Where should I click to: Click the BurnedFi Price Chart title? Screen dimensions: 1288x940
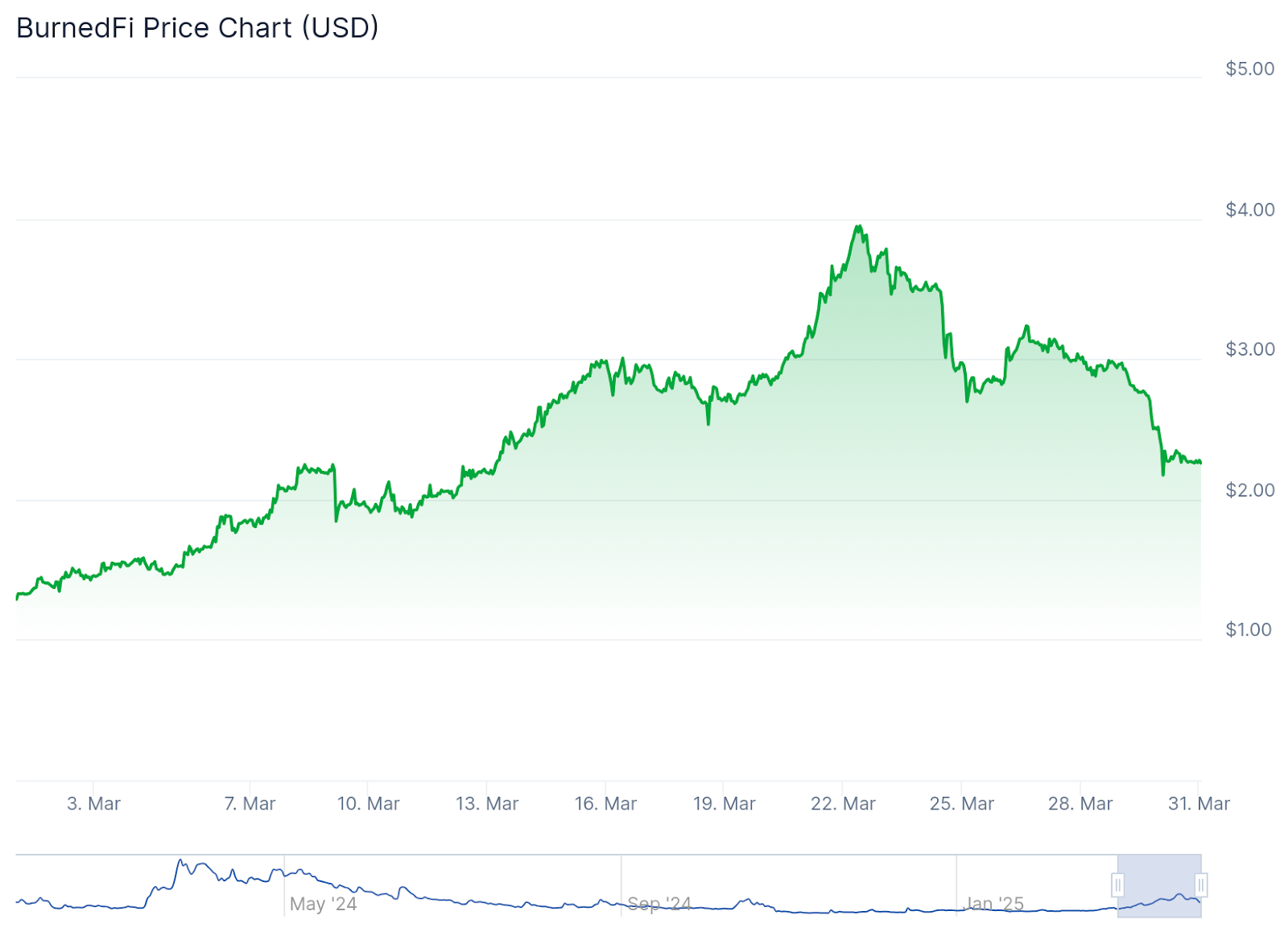(197, 27)
